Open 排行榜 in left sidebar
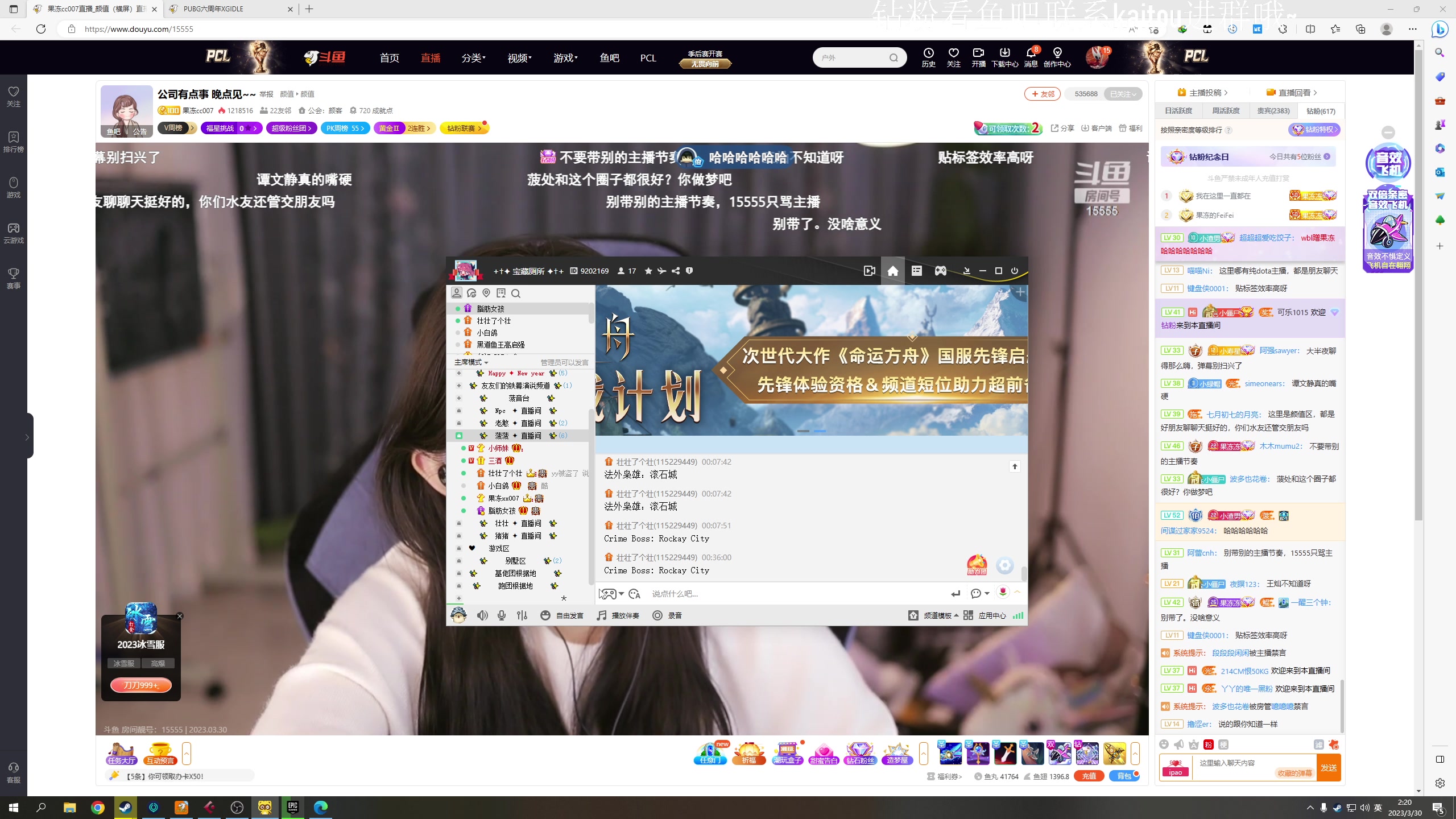 (x=14, y=142)
